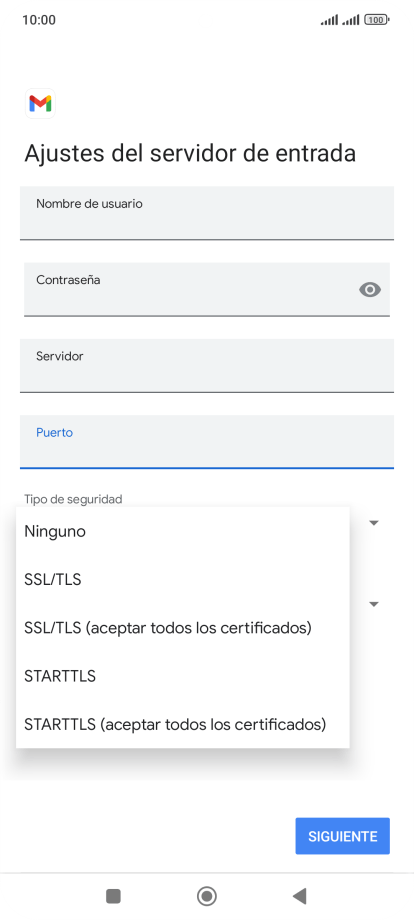Focus the Nombre de usuario field
The image size is (414, 920).
(x=207, y=213)
